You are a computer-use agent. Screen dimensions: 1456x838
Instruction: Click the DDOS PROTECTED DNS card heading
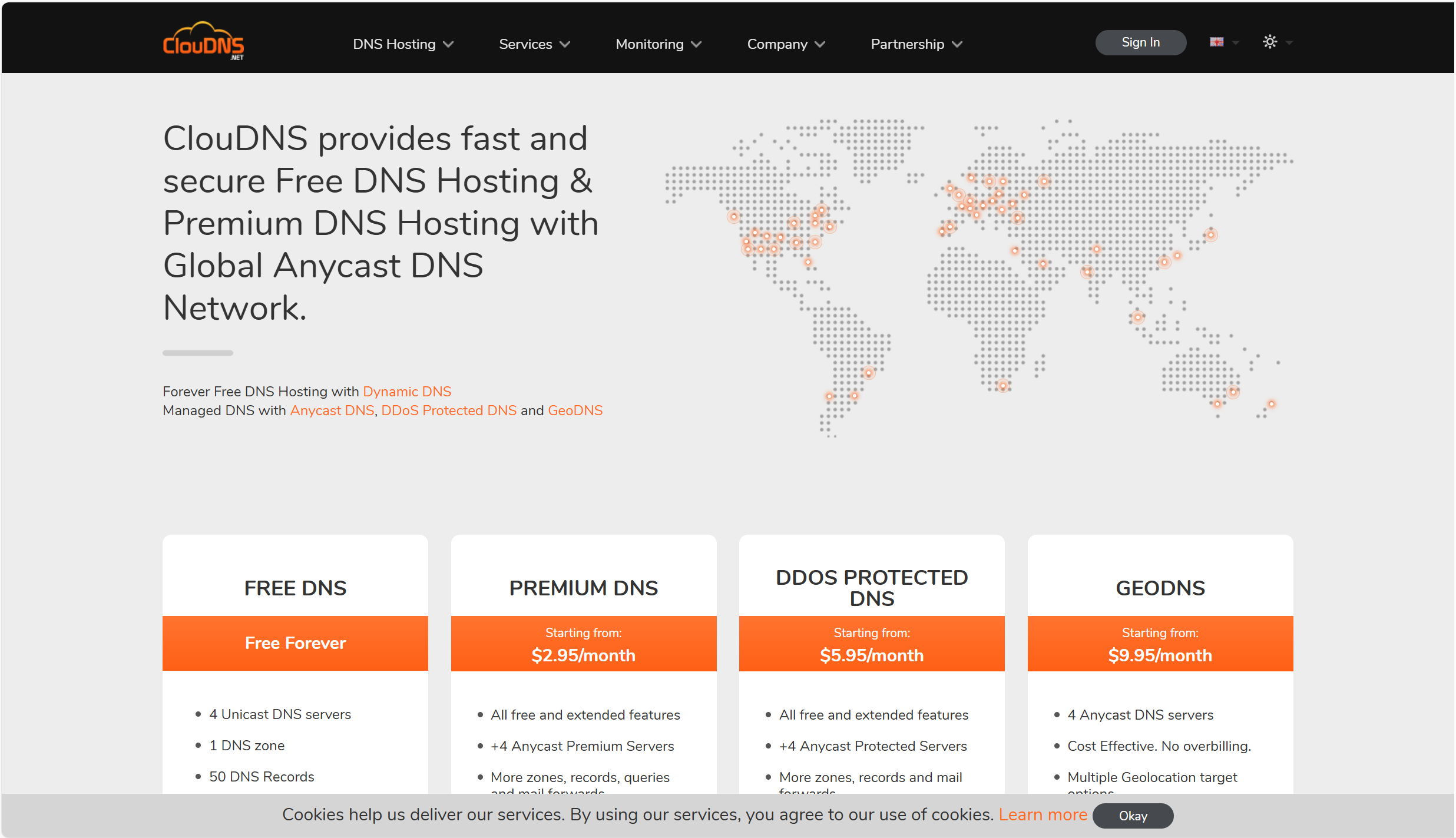[x=872, y=588]
